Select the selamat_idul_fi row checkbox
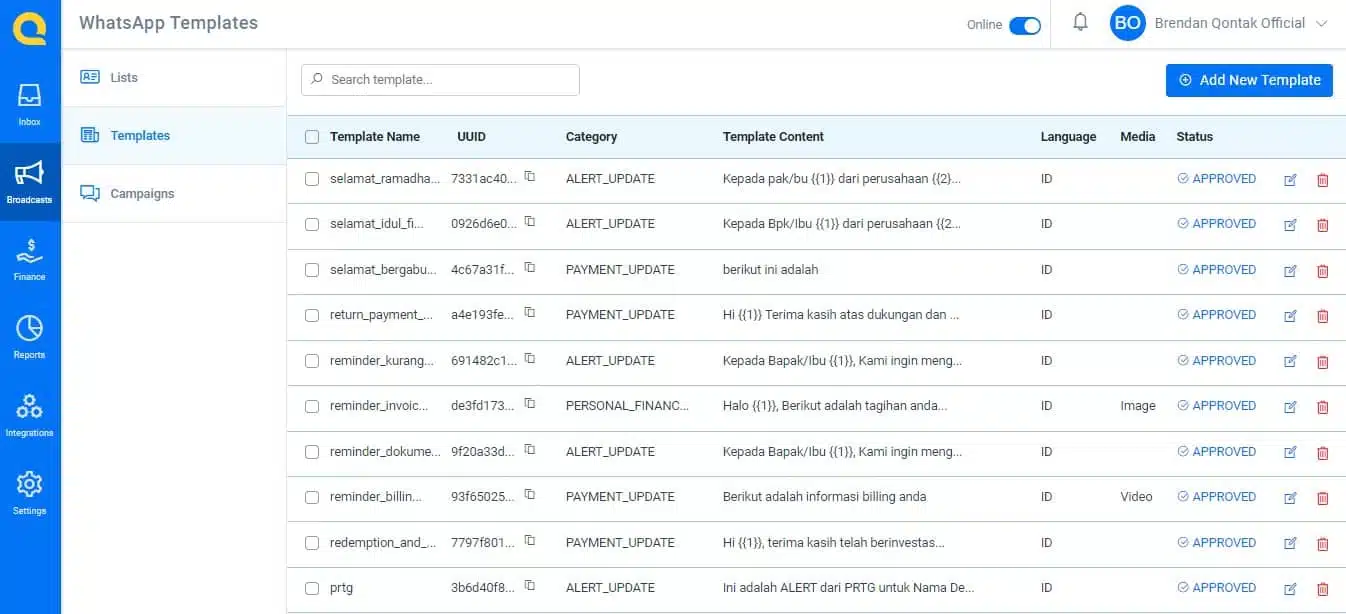Image resolution: width=1346 pixels, height=614 pixels. click(x=312, y=224)
